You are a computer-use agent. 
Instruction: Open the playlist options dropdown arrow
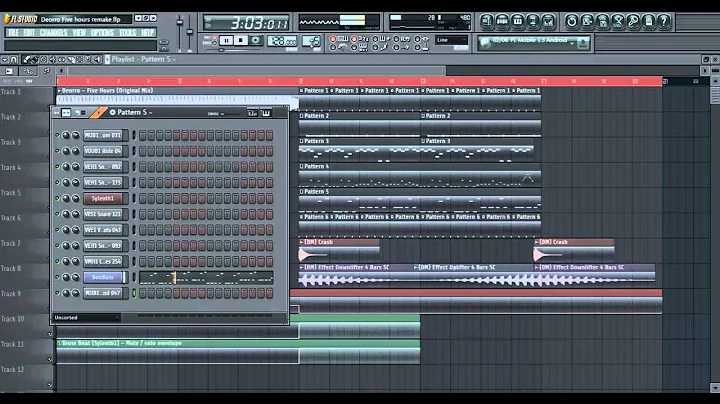tap(5, 59)
